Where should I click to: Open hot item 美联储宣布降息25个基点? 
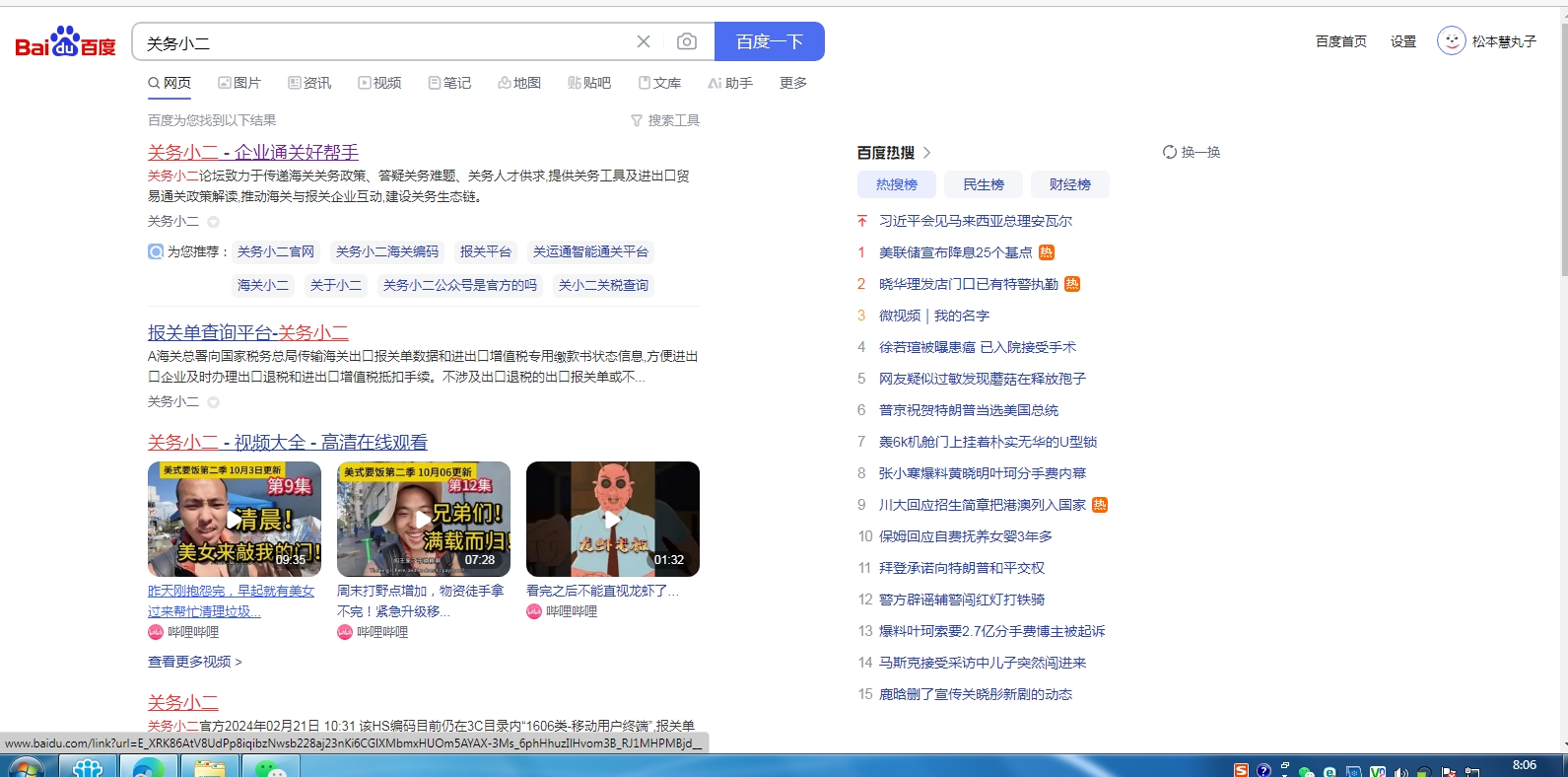point(955,252)
